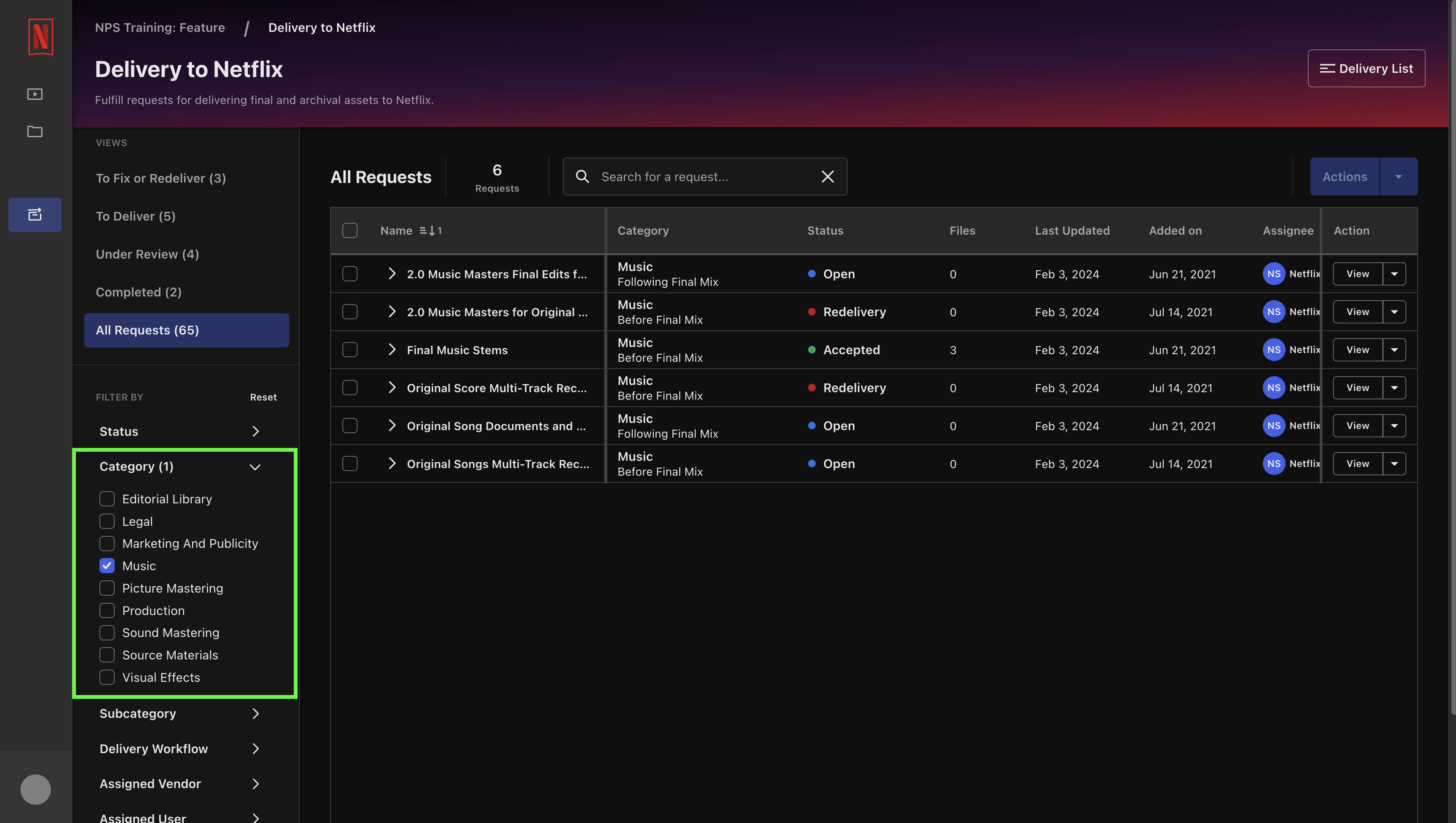
Task: Check the Sound Mastering category filter
Action: coord(107,632)
